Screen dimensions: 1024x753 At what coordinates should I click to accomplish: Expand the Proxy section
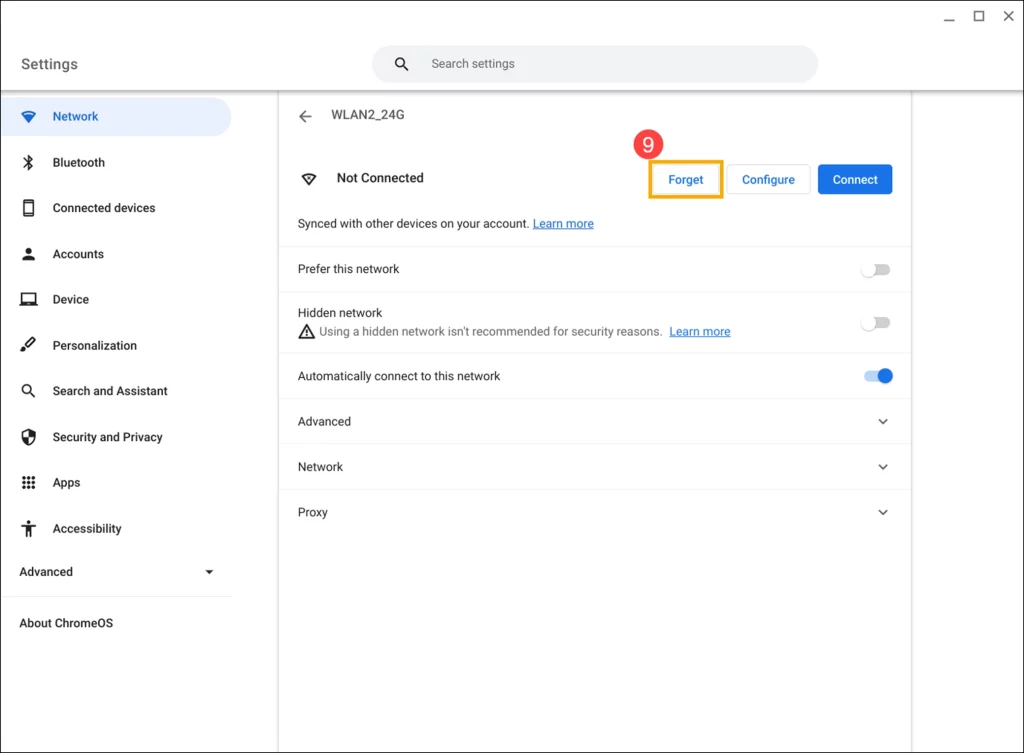[x=883, y=512]
